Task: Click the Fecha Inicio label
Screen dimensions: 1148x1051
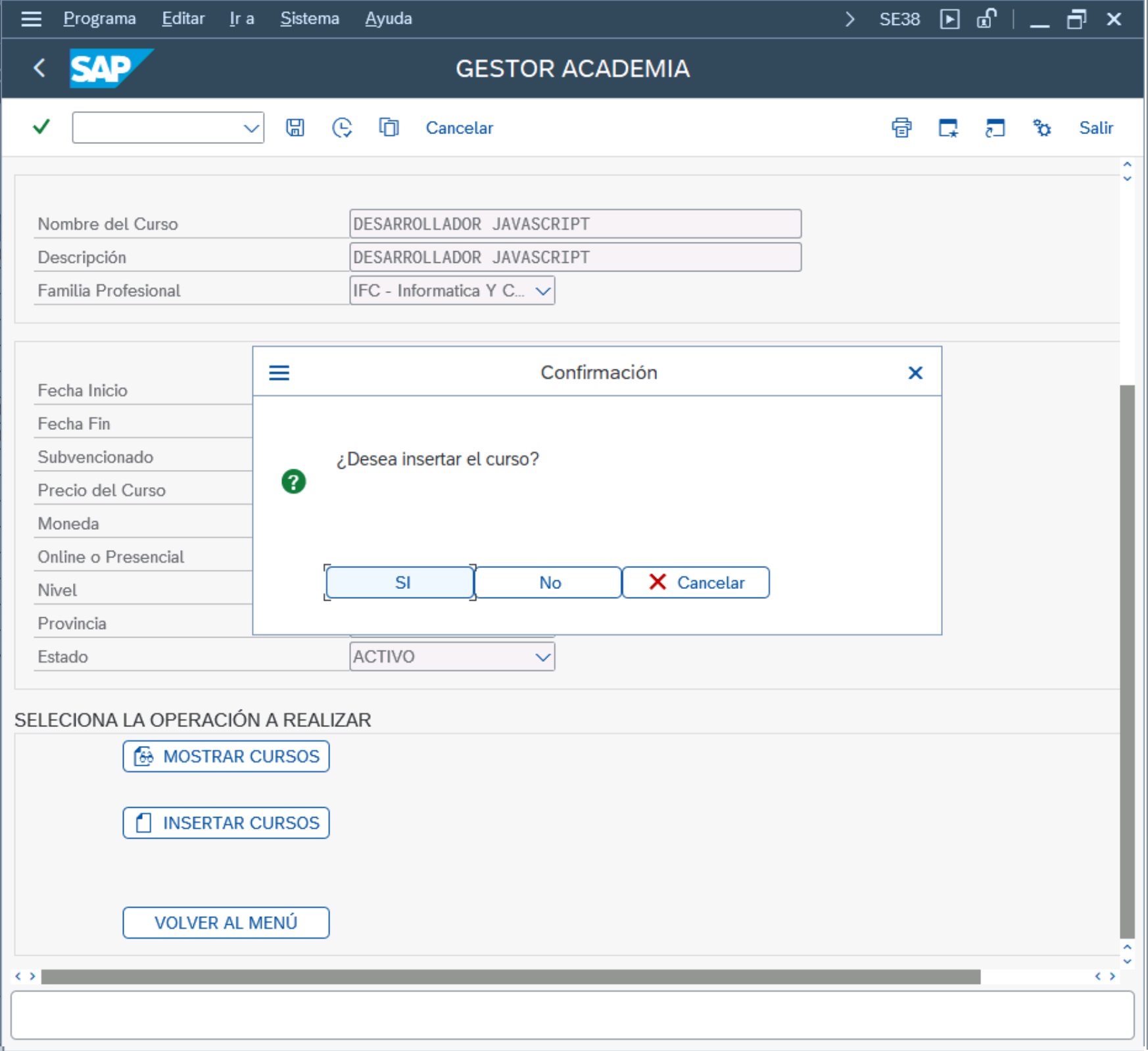Action: pos(82,390)
